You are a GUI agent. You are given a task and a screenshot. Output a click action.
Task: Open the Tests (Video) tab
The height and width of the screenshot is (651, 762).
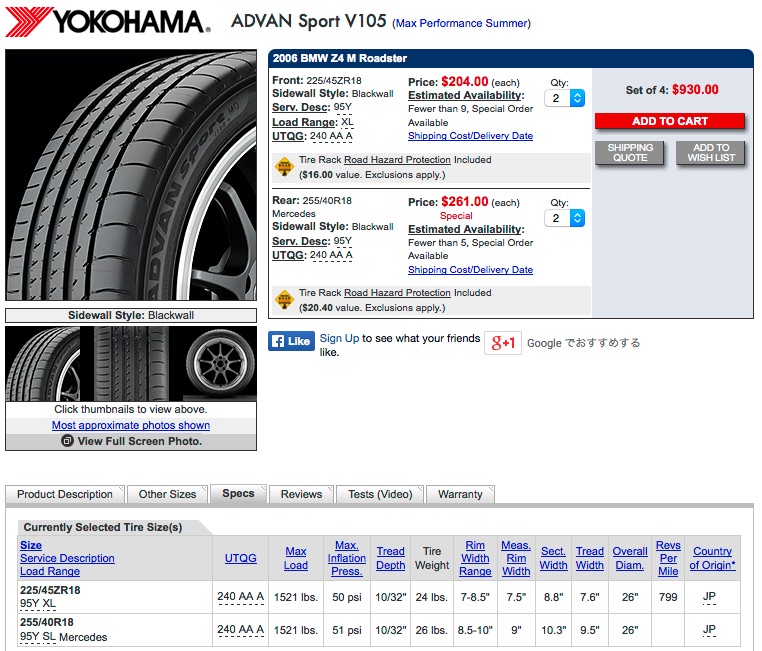click(x=380, y=494)
